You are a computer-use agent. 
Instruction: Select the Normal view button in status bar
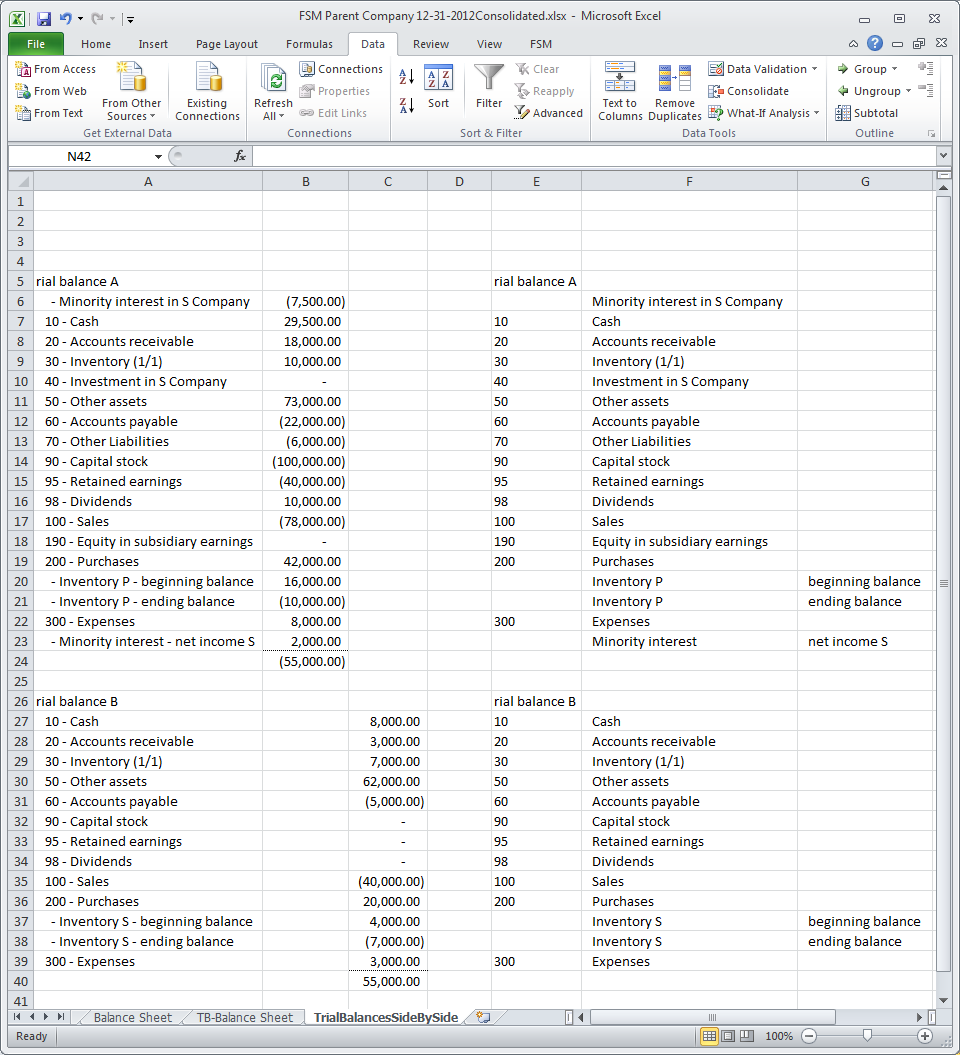(709, 1036)
